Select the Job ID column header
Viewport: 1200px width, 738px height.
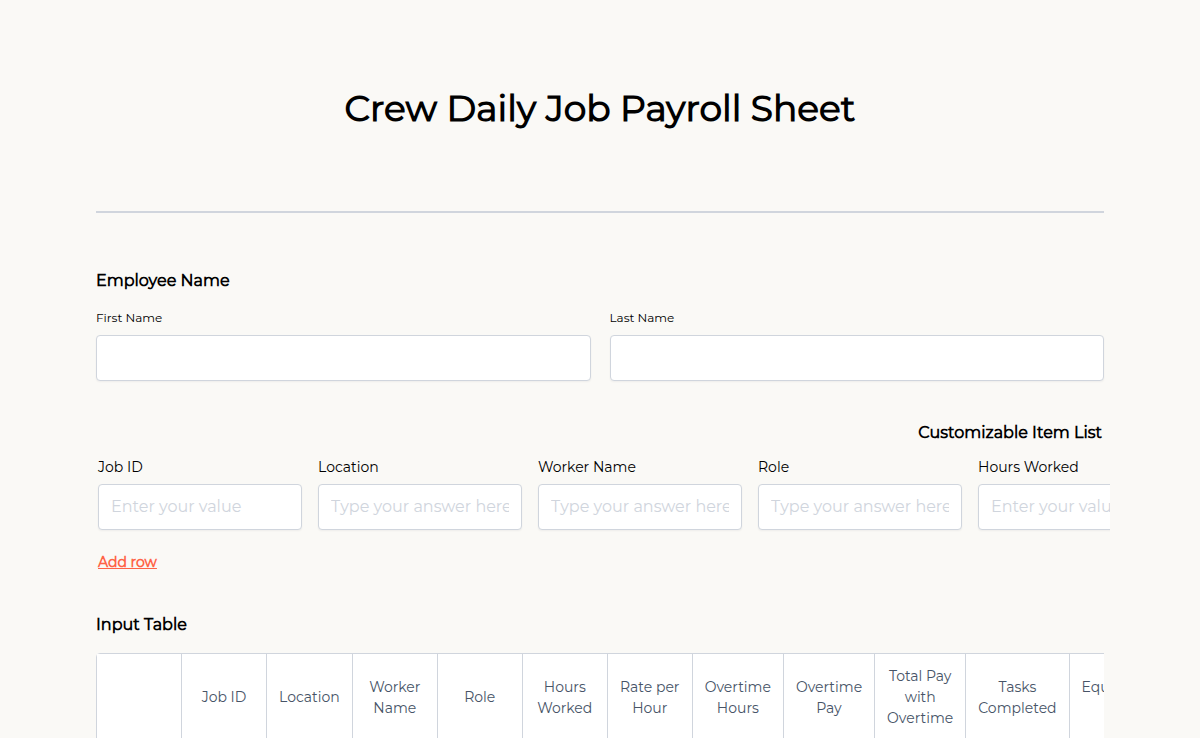point(223,696)
